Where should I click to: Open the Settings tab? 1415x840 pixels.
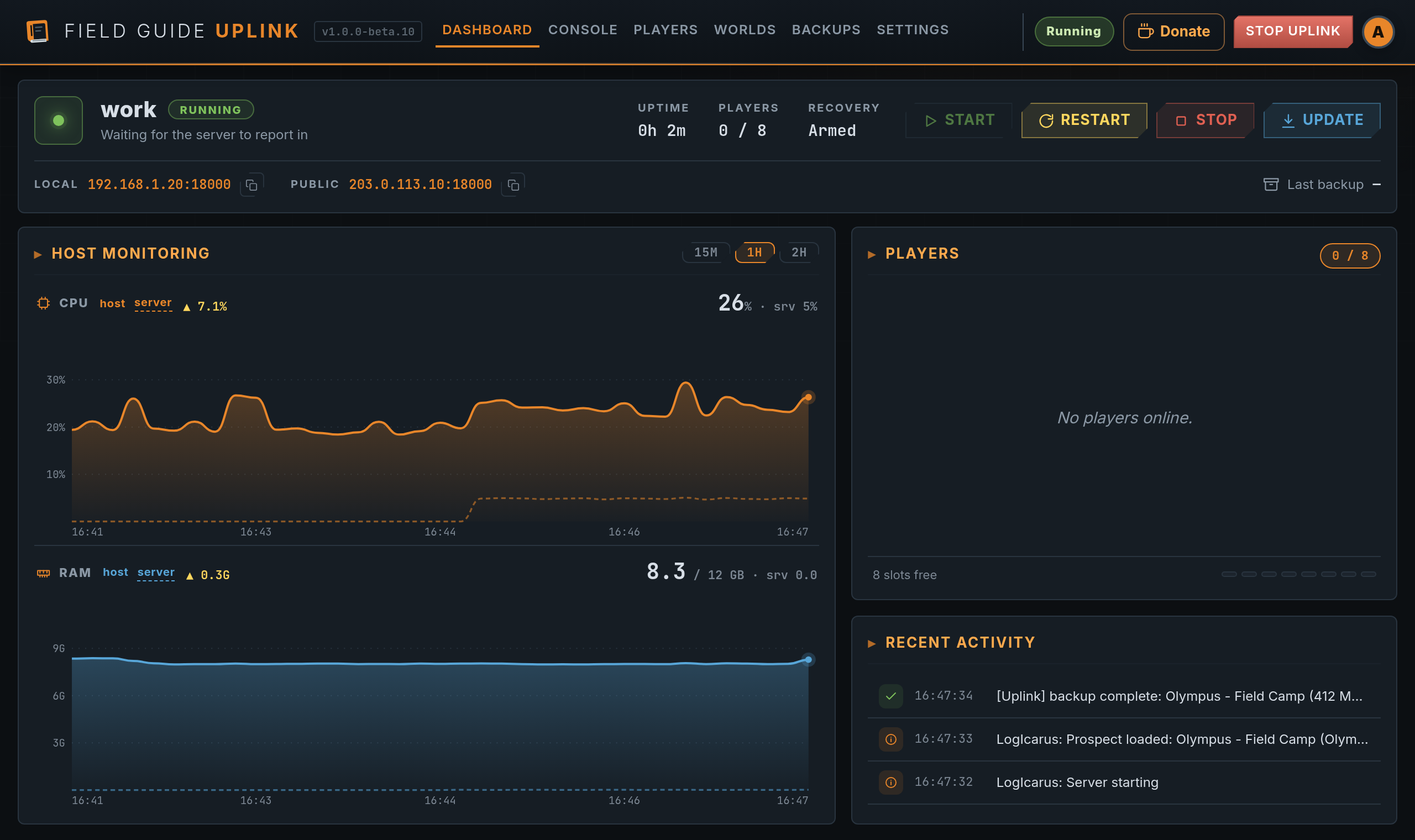(x=913, y=29)
